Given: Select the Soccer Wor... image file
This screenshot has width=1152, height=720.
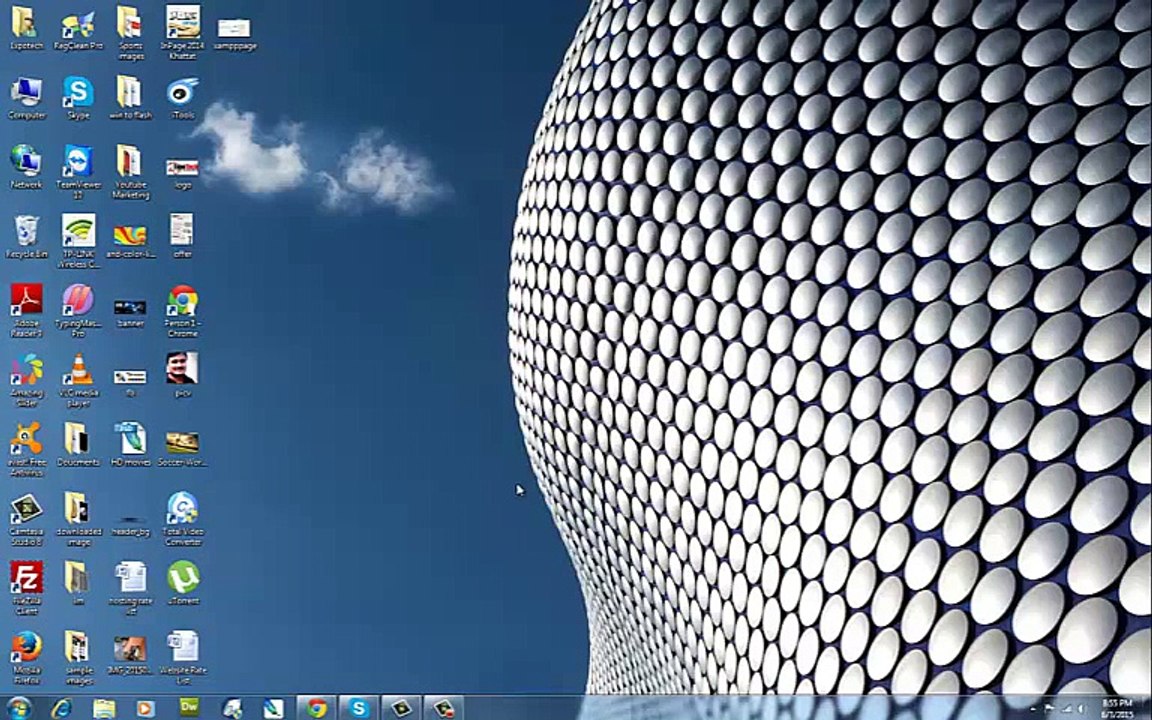Looking at the screenshot, I should pos(182,448).
